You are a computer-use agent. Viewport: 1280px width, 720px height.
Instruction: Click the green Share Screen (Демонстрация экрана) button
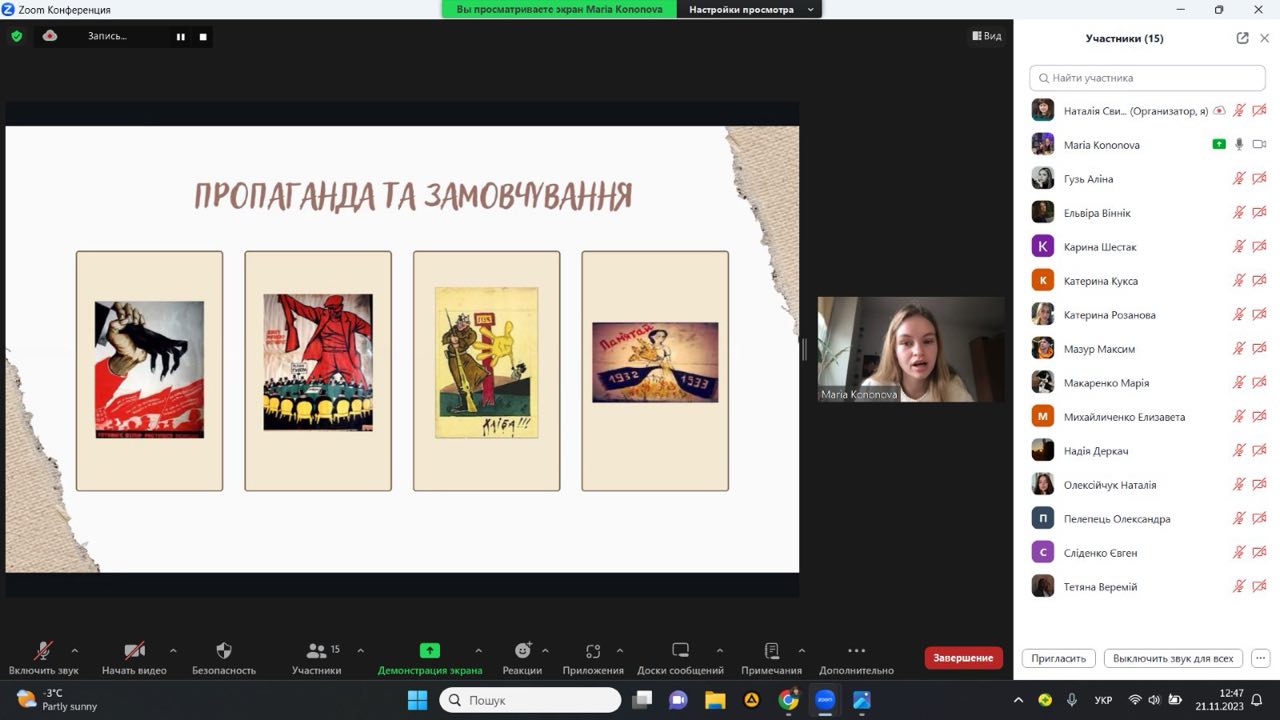(x=430, y=659)
